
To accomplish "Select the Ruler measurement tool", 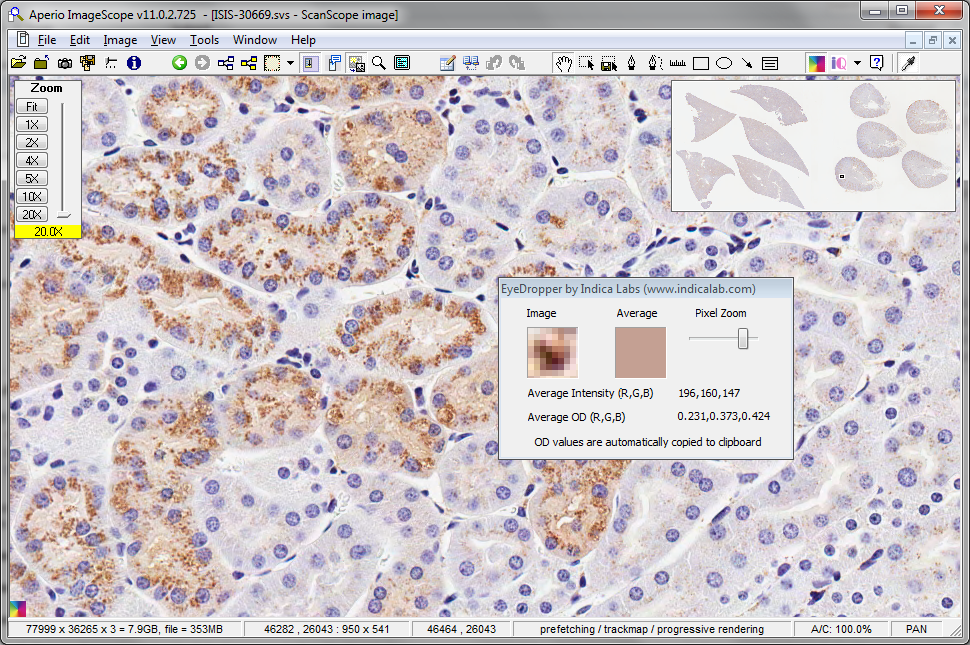I will click(678, 63).
